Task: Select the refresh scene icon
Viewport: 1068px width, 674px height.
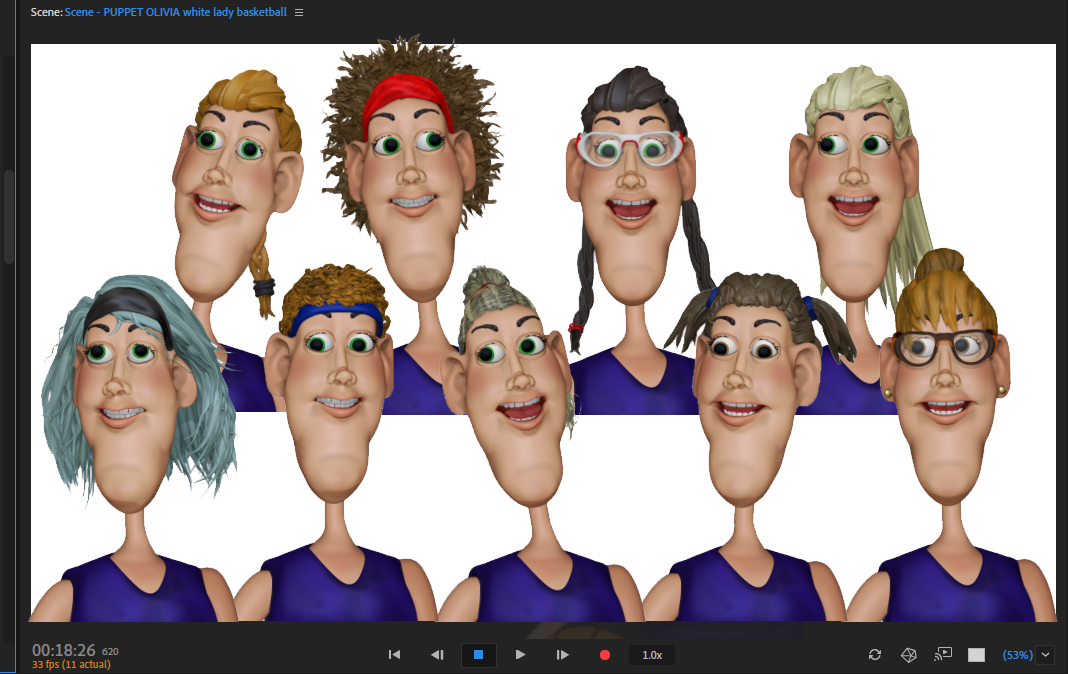Action: click(x=875, y=655)
